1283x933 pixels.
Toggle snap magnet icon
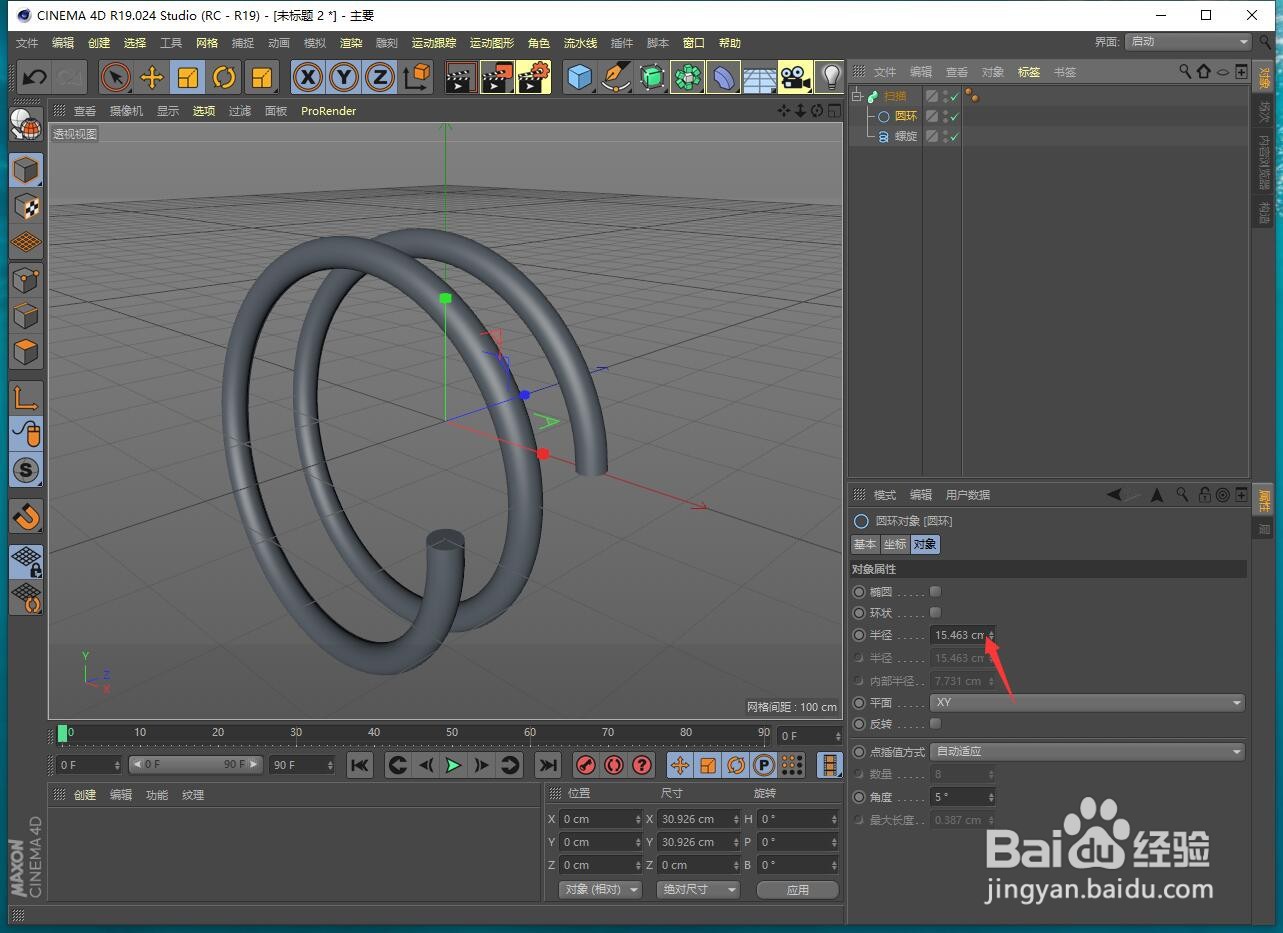coord(26,516)
